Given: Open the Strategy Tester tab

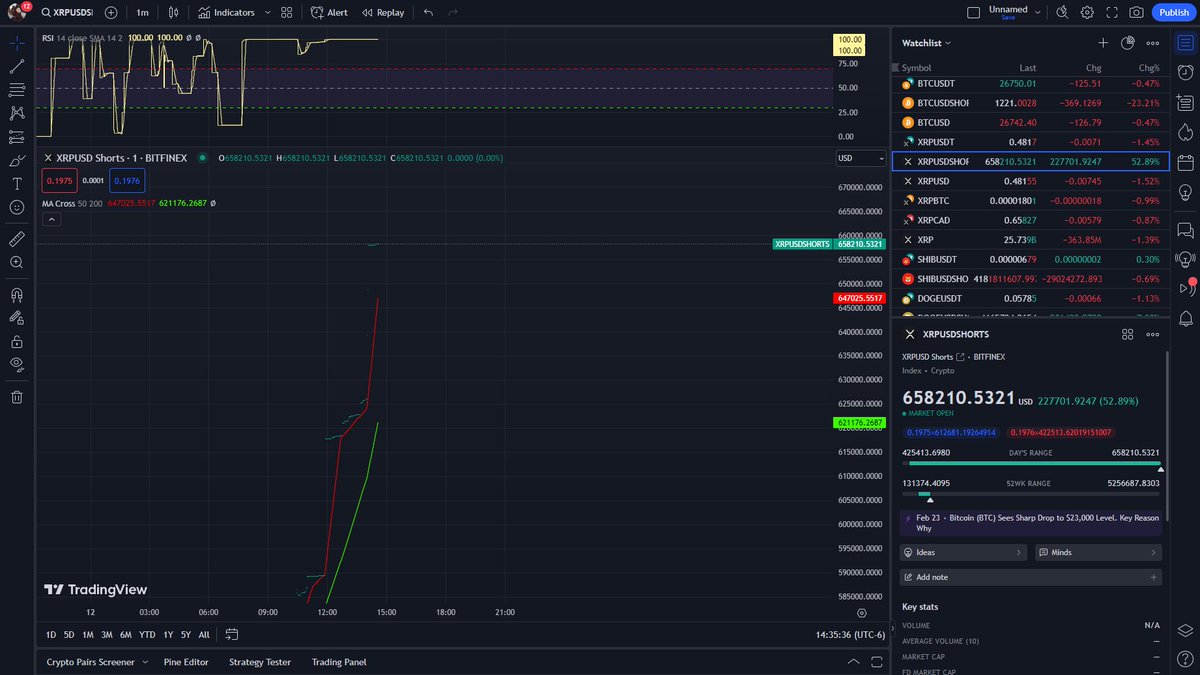Looking at the screenshot, I should 260,662.
